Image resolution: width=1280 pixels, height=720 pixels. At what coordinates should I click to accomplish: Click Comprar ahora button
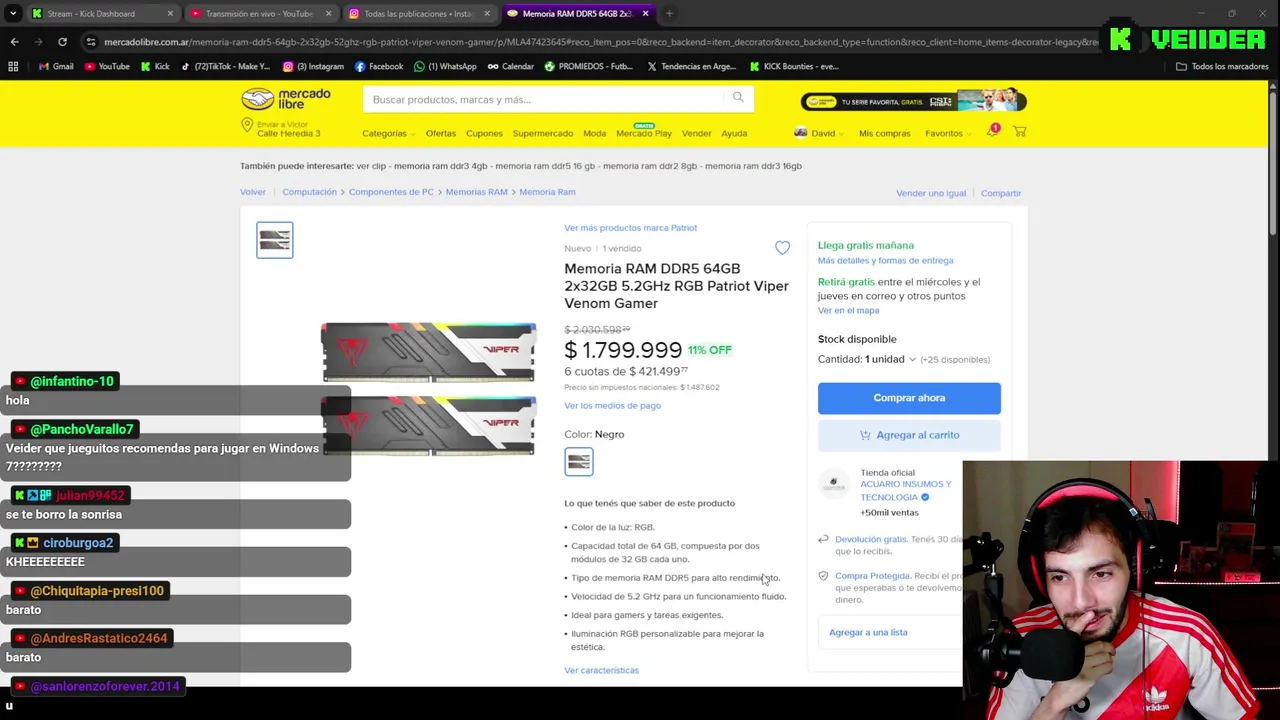click(x=909, y=398)
